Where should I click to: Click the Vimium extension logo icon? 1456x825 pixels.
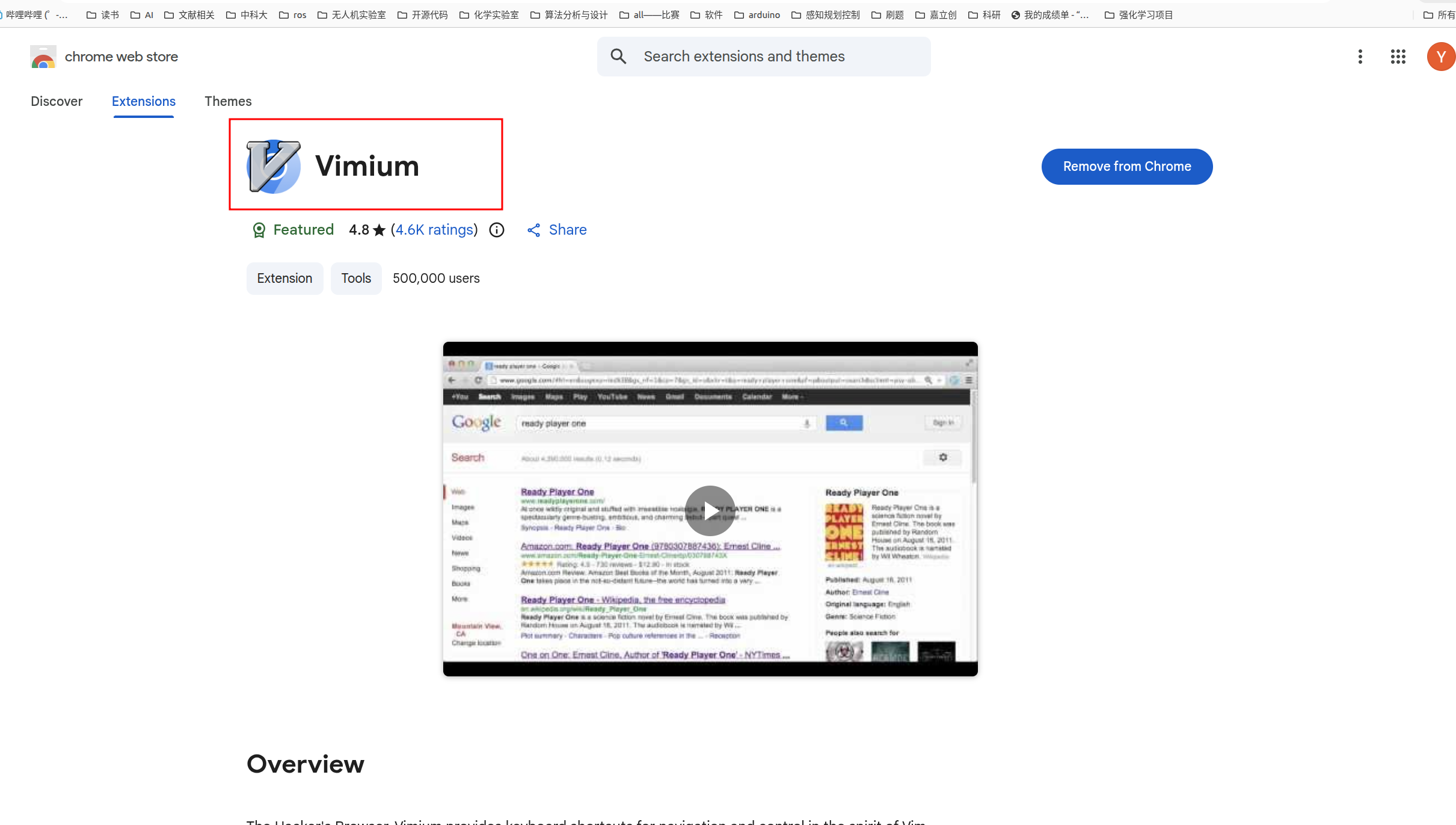tap(274, 167)
